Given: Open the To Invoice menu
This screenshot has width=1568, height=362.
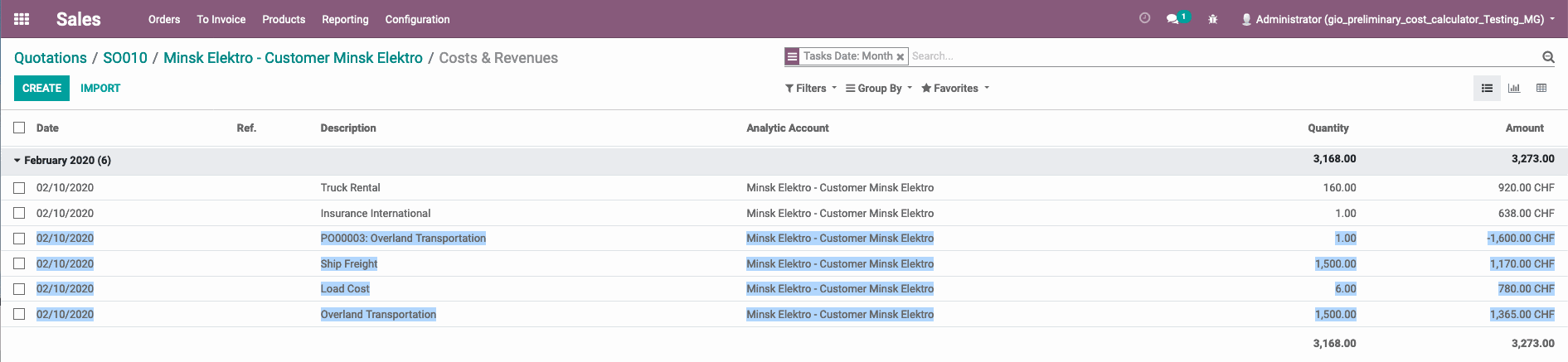Looking at the screenshot, I should tap(221, 19).
